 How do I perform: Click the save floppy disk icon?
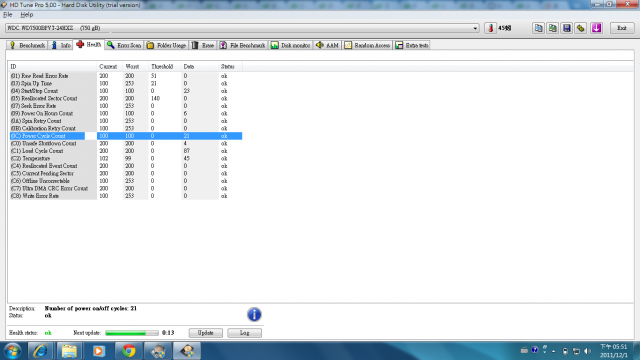pos(567,28)
